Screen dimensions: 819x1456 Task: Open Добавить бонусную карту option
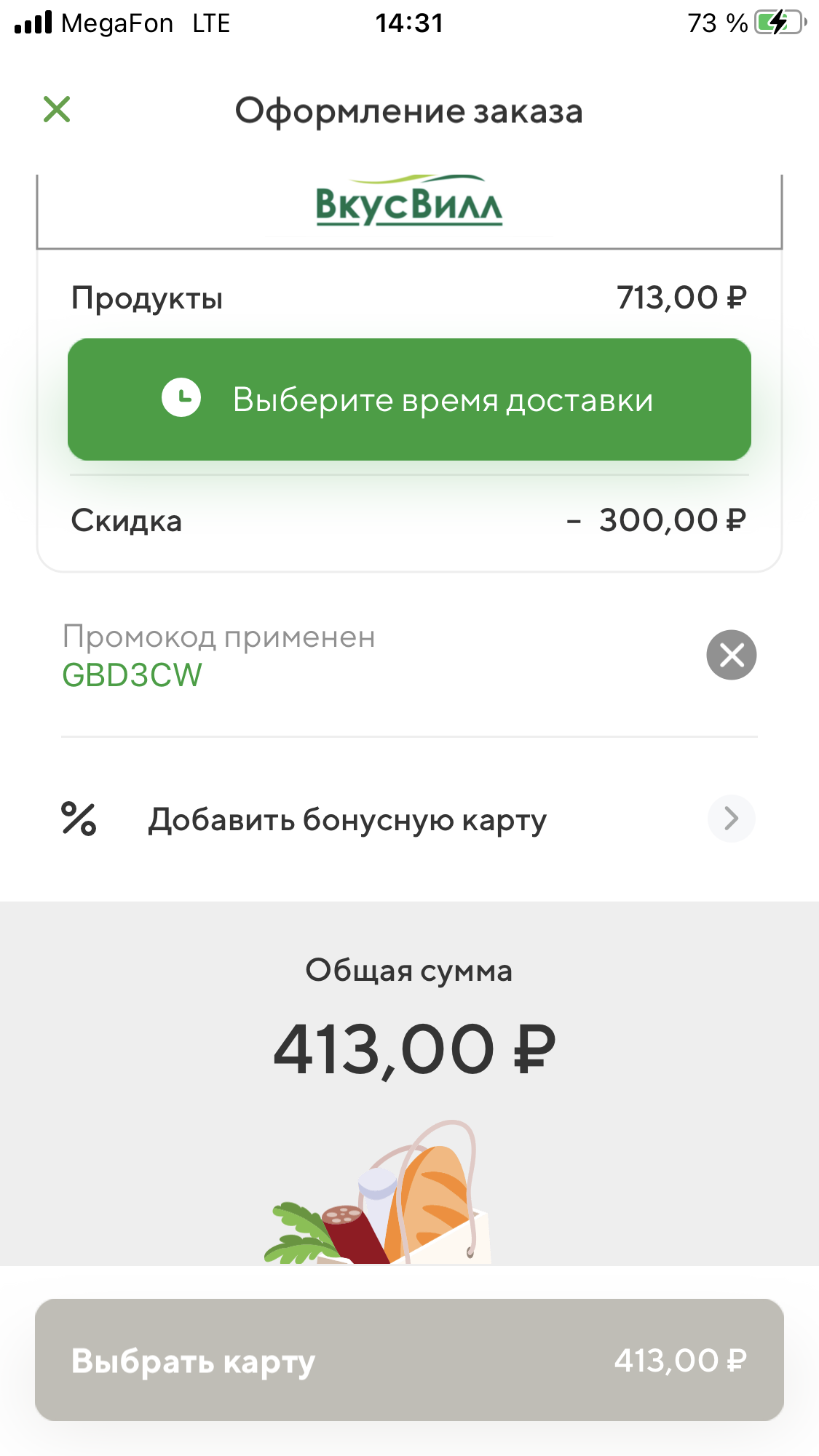click(x=409, y=819)
